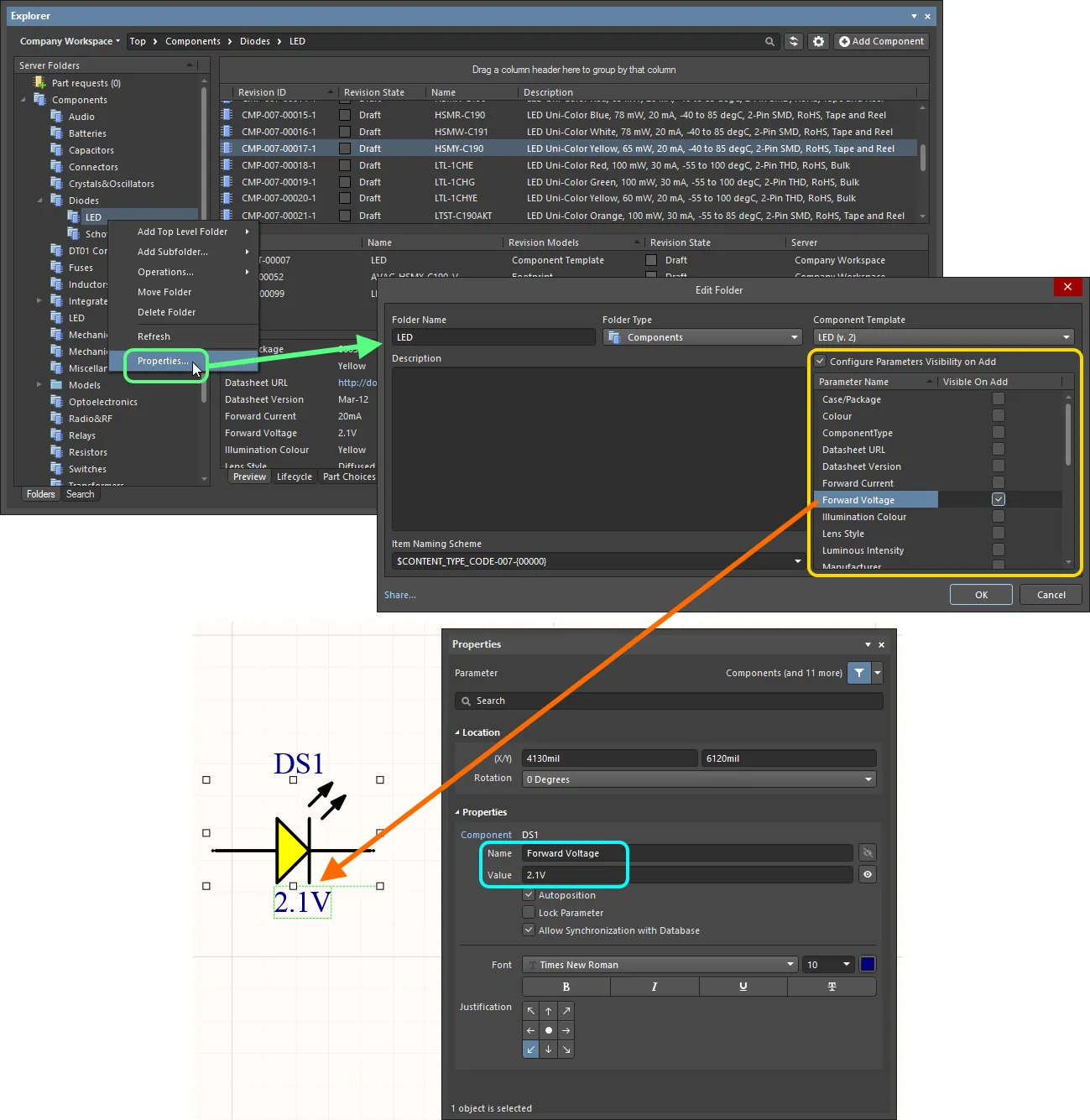Uncheck Visible On Add for Forward Voltage
Viewport: 1090px width, 1120px height.
tap(999, 499)
